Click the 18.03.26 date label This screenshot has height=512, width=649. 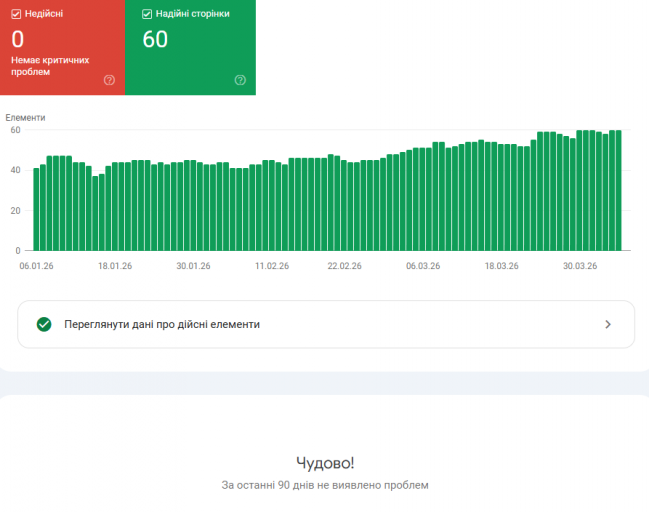click(x=502, y=266)
